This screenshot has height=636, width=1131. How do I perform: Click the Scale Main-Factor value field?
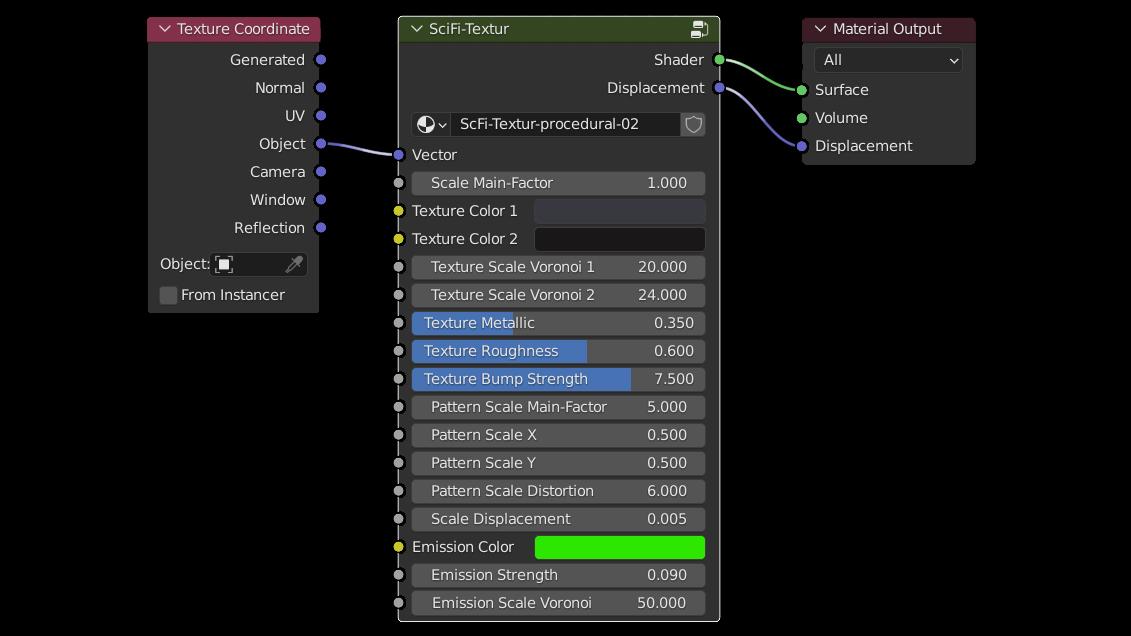[558, 183]
